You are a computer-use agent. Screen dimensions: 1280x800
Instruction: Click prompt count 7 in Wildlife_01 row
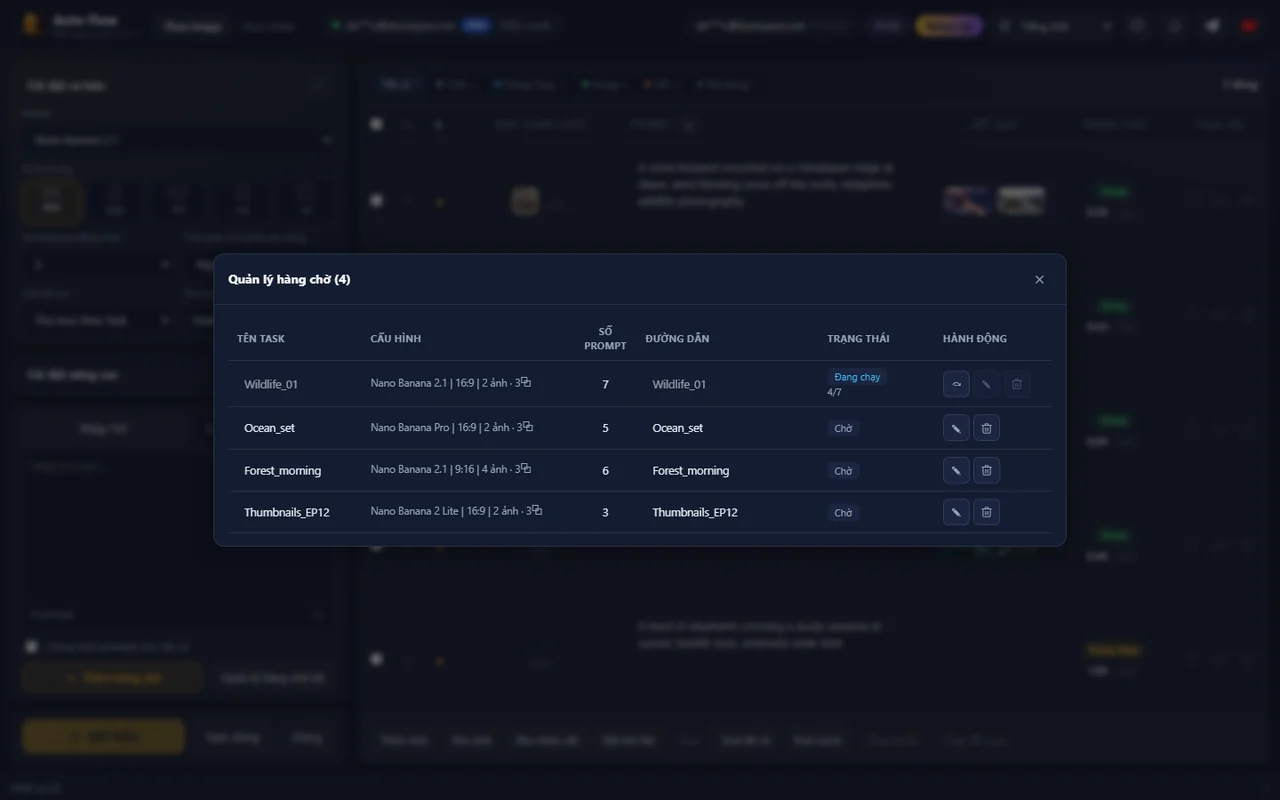coord(605,384)
